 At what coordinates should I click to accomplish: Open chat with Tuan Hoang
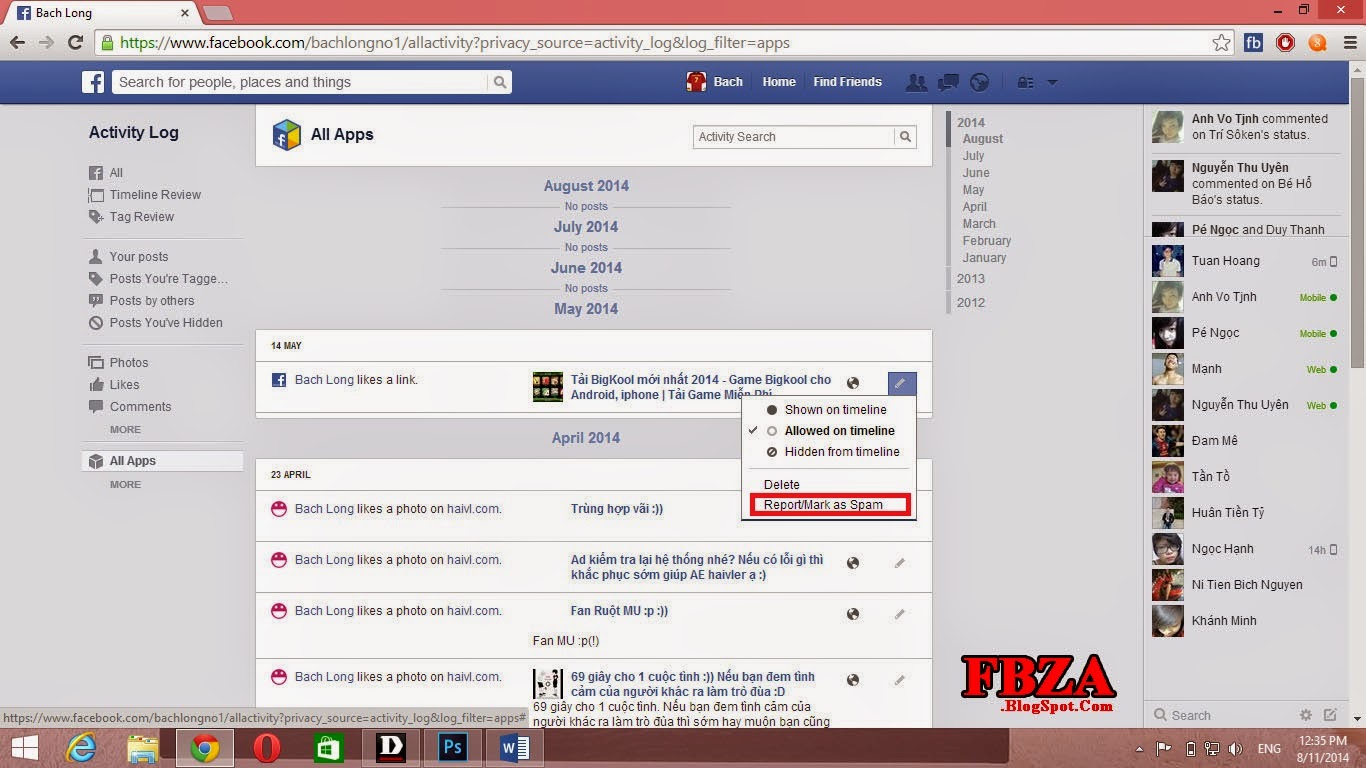[1244, 261]
